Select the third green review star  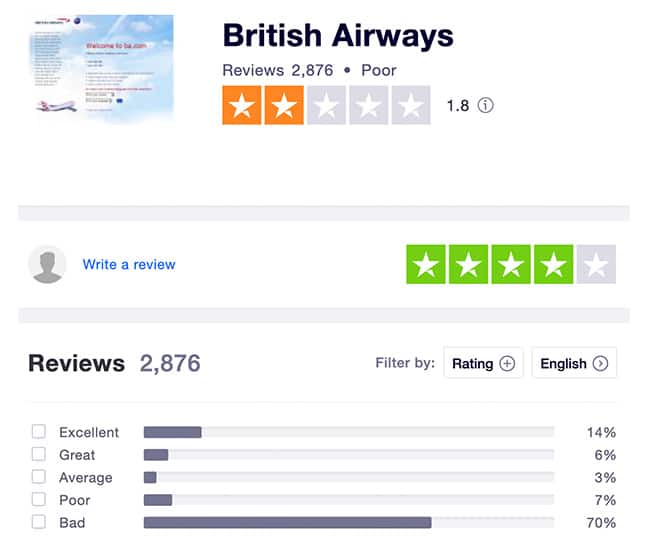(511, 264)
